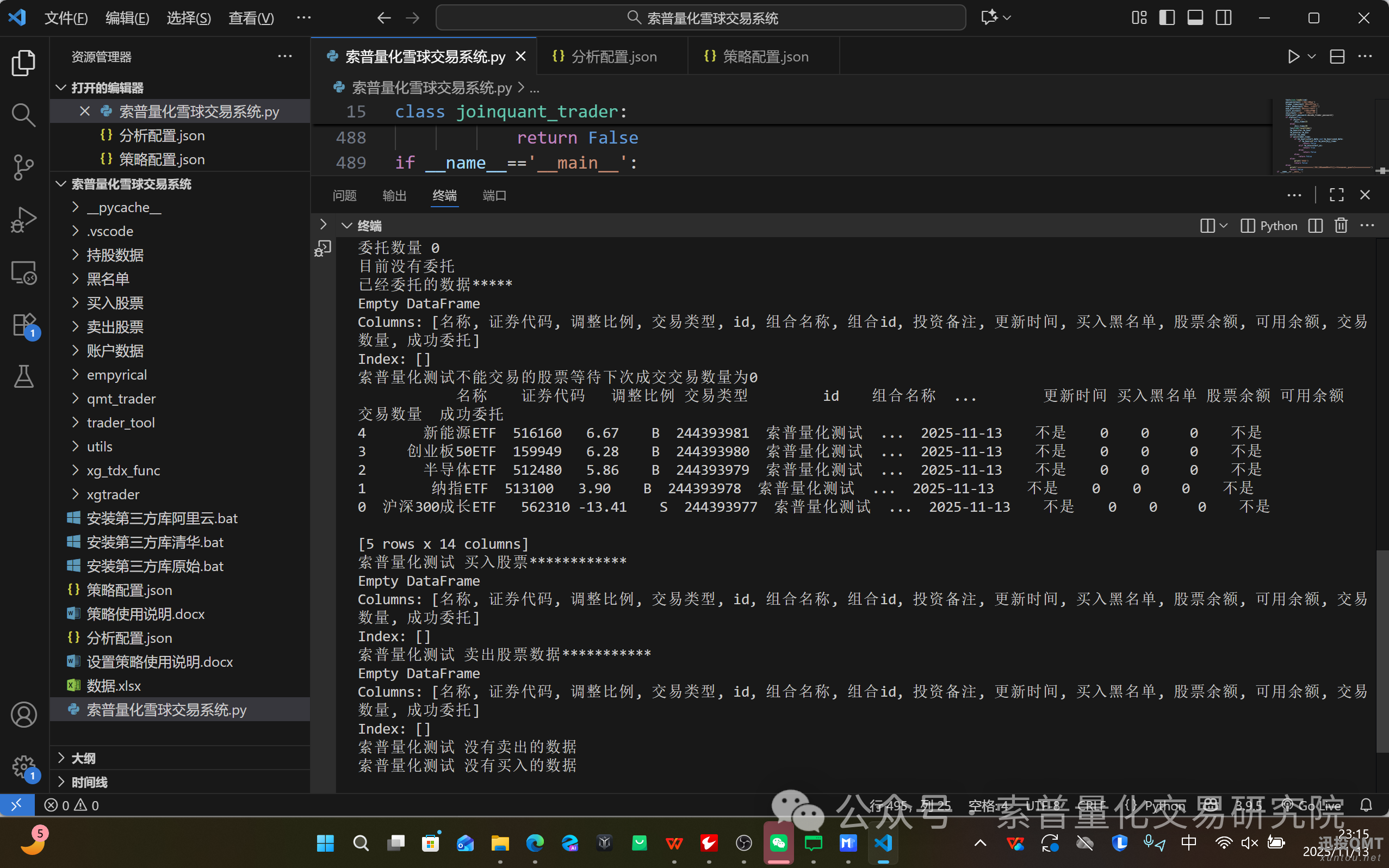Select the Python 3.9.5 interpreter
Viewport: 1389px width, 868px height.
[x=1249, y=805]
